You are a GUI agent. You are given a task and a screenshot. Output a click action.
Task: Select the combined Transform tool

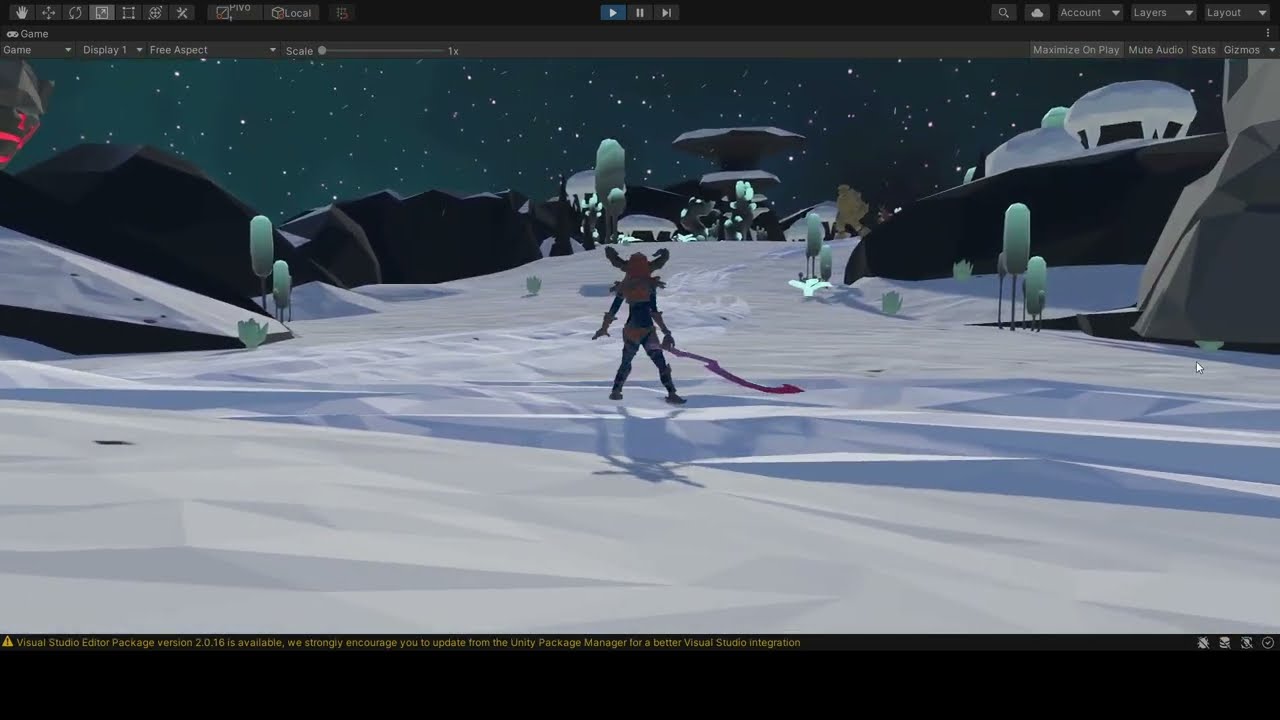coord(155,13)
